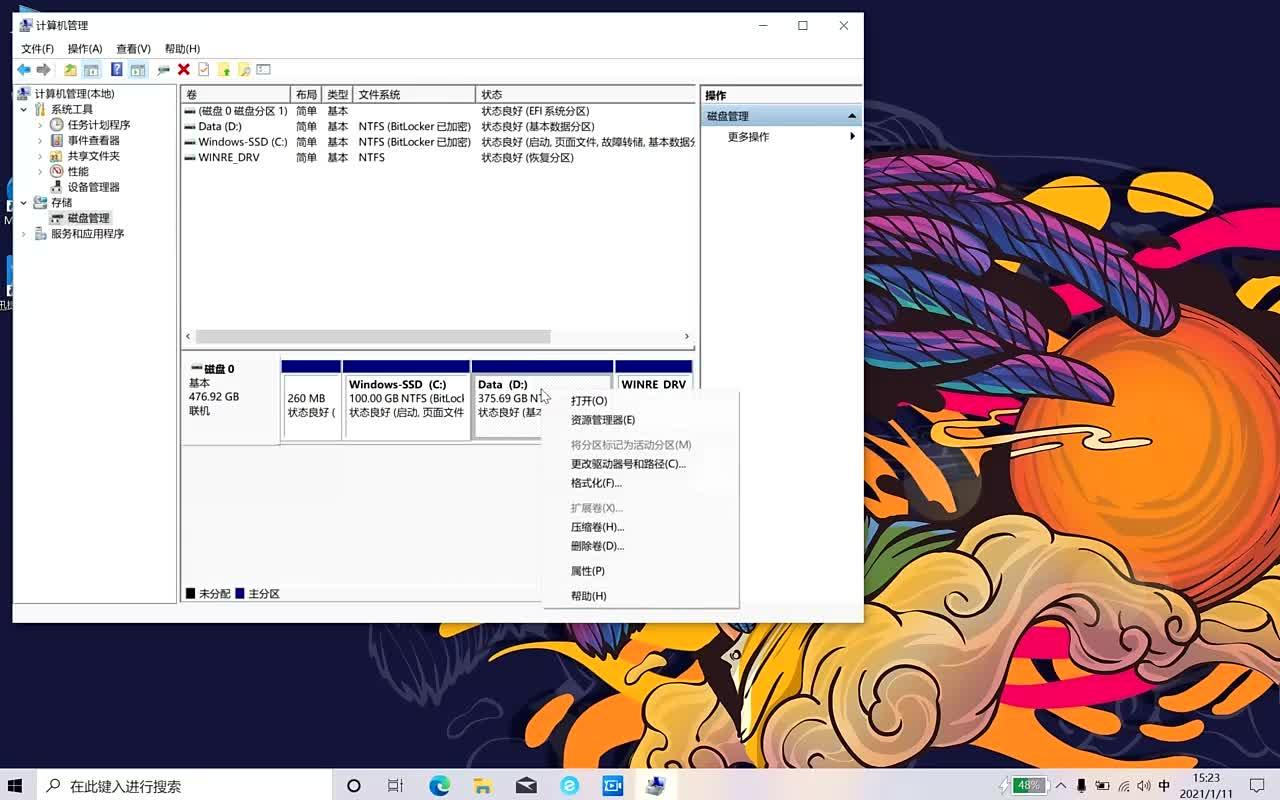
Task: Choose 属性(P) in the context menu
Action: tap(640, 571)
